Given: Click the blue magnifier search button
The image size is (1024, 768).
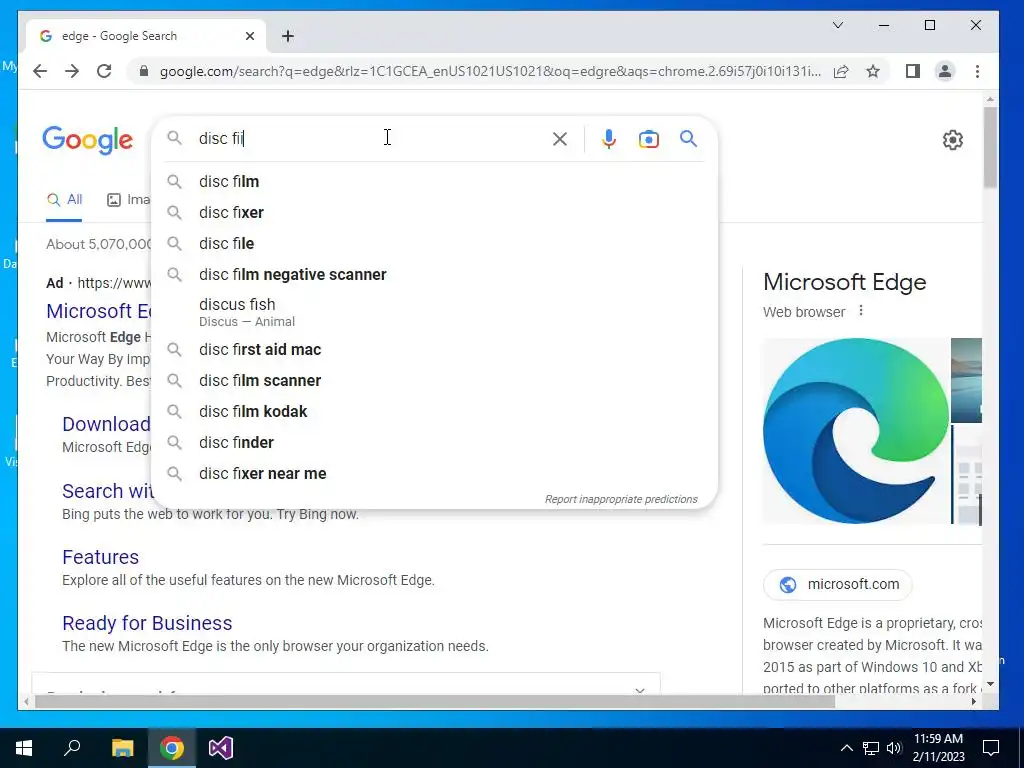Looking at the screenshot, I should [688, 138].
